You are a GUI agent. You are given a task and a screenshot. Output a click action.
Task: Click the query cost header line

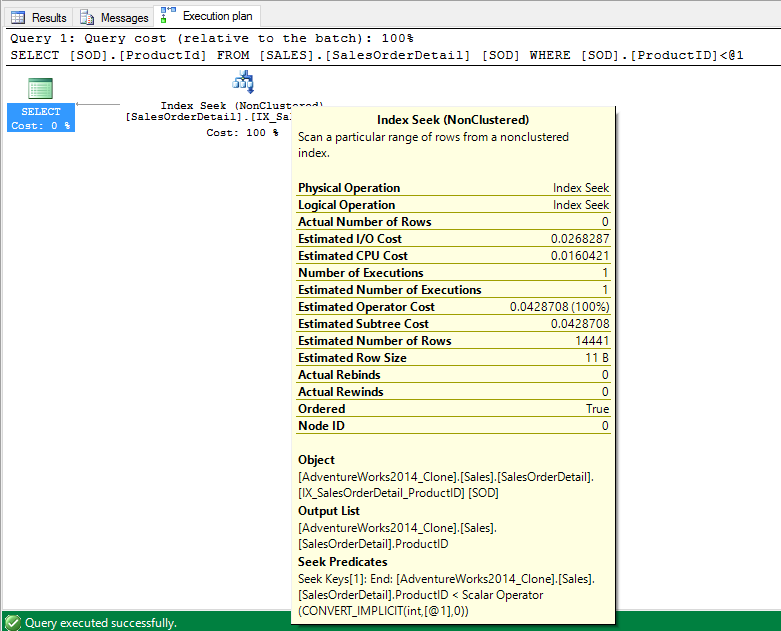(x=212, y=38)
